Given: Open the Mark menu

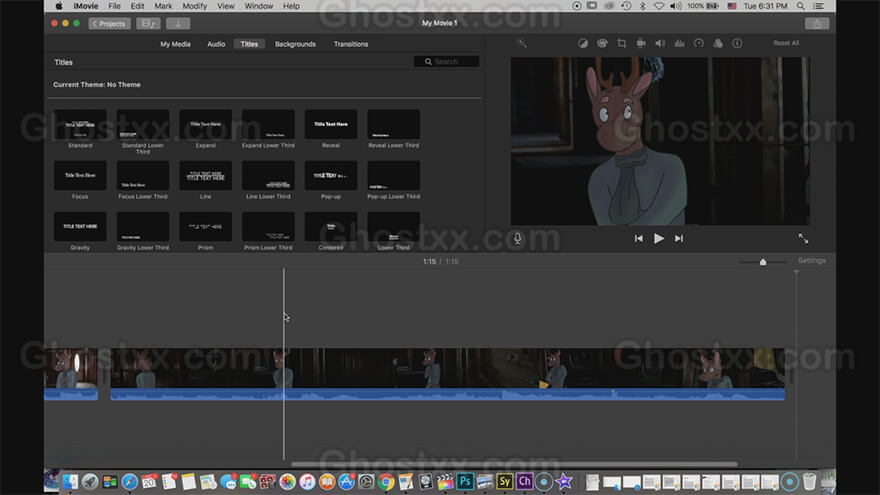Looking at the screenshot, I should (x=163, y=6).
